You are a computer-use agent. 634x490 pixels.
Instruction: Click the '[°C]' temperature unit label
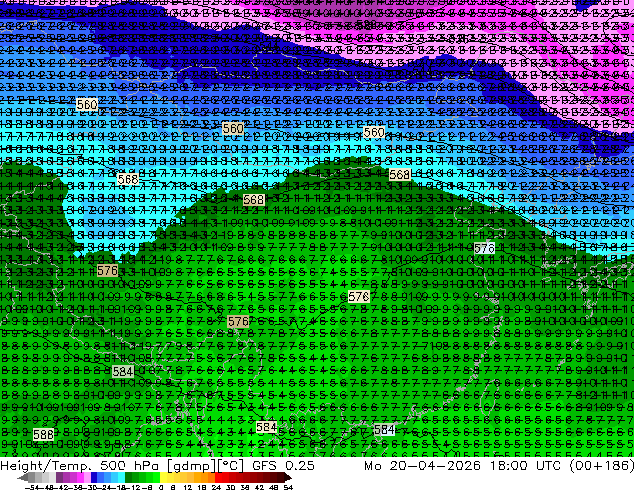click(x=230, y=466)
